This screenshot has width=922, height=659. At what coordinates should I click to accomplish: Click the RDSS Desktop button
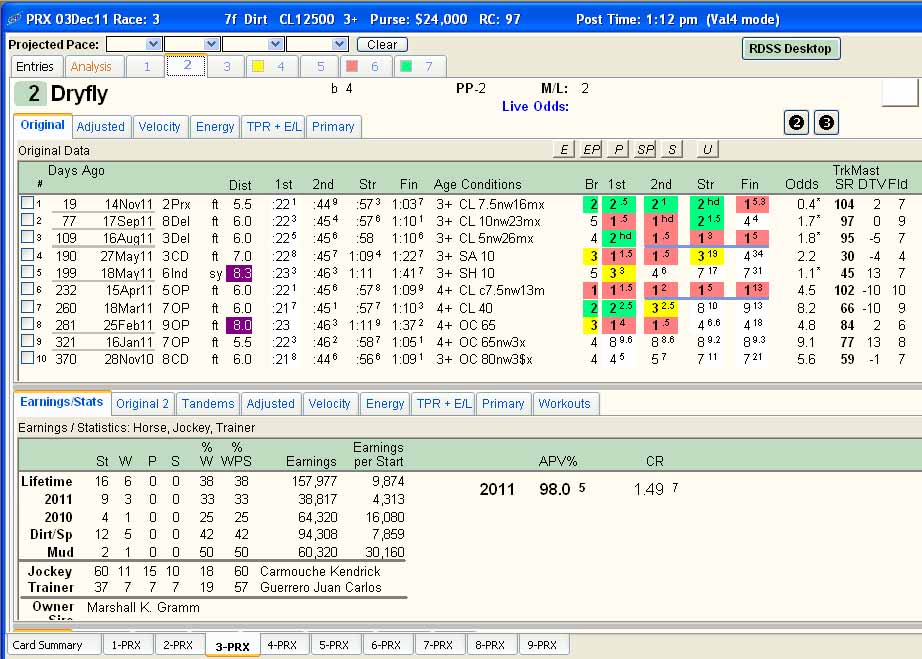[790, 49]
